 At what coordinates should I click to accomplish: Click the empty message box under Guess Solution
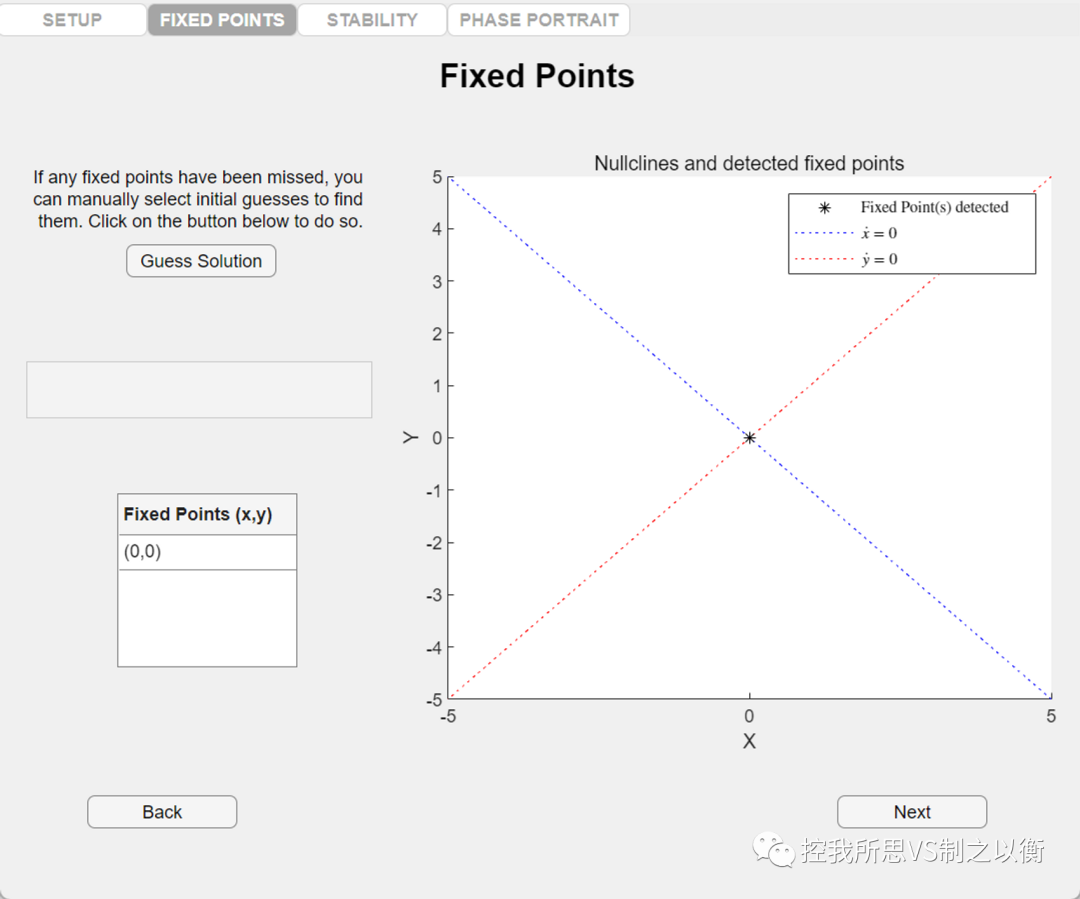[x=199, y=390]
